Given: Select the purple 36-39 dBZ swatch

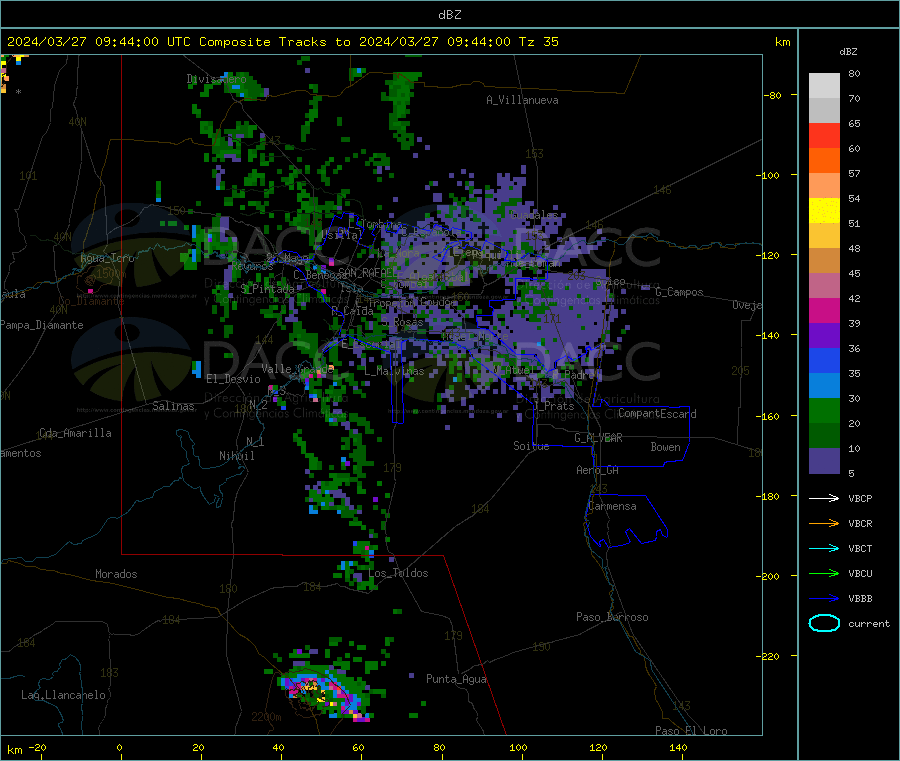Looking at the screenshot, I should [x=824, y=336].
